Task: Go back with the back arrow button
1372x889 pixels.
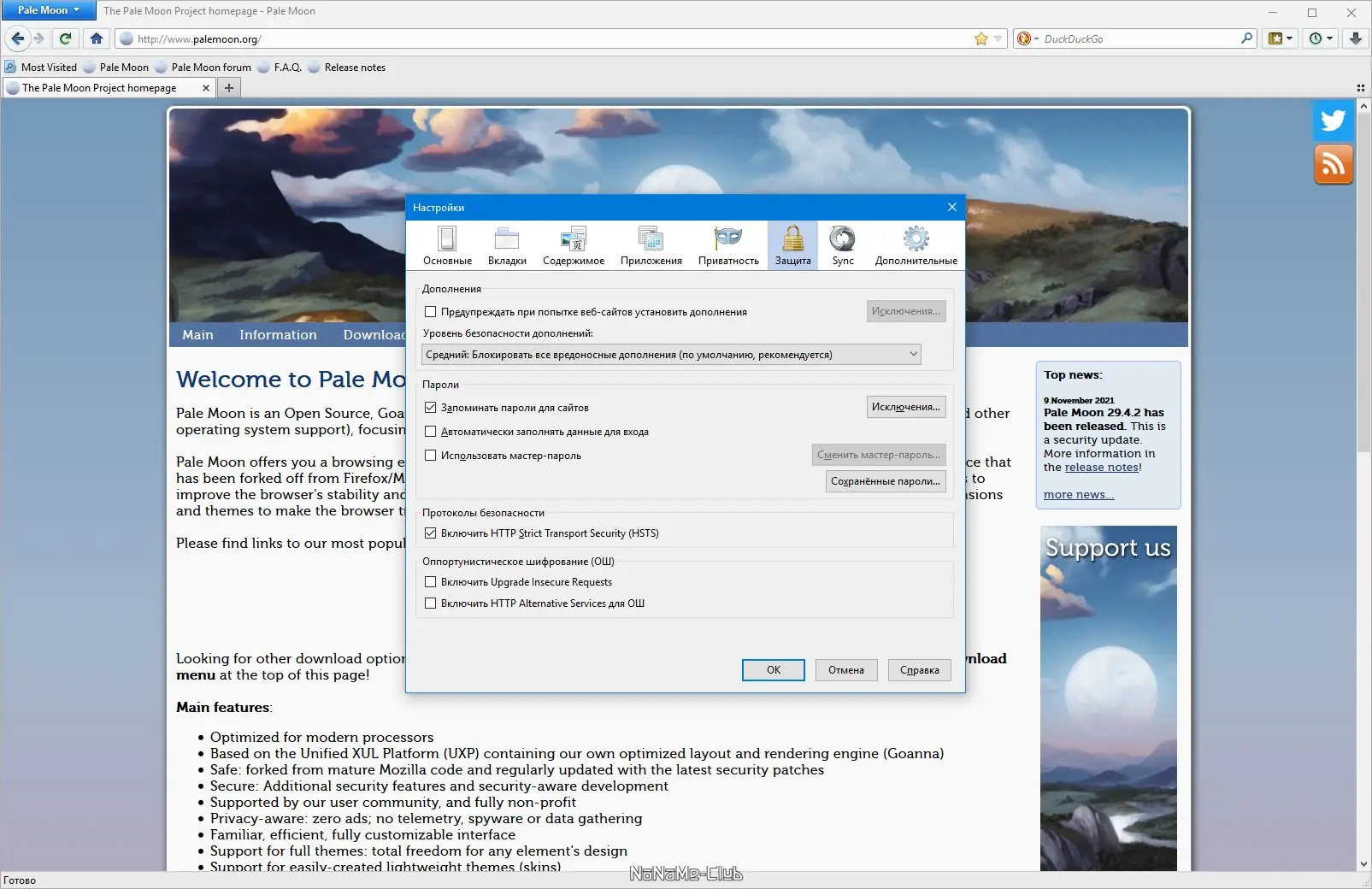Action: click(17, 38)
